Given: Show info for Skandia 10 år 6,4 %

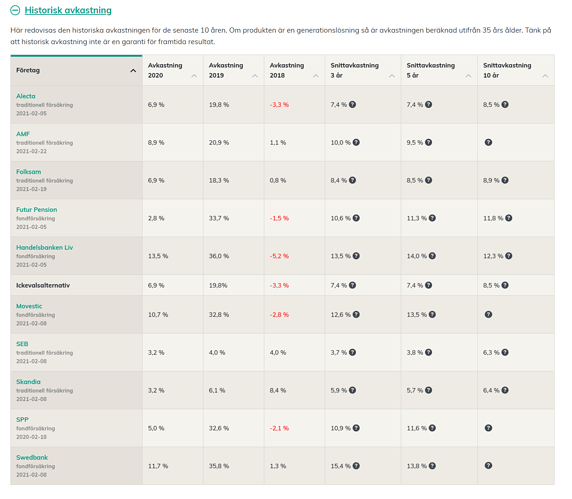Looking at the screenshot, I should [x=505, y=390].
